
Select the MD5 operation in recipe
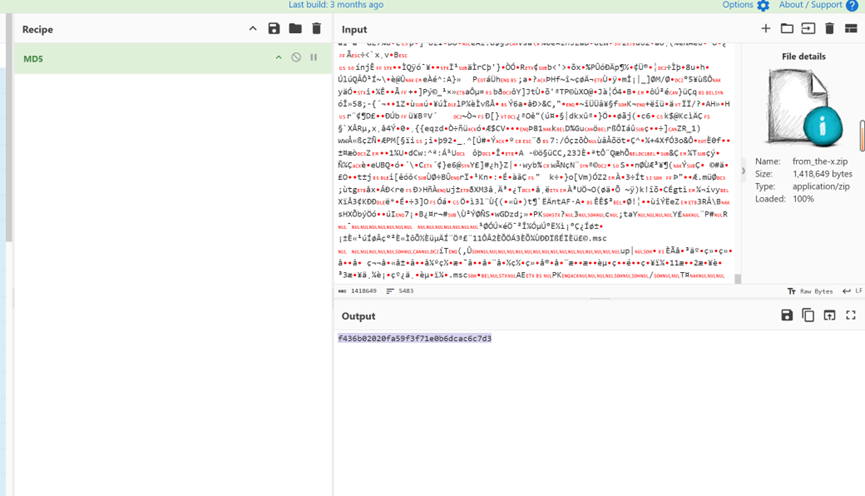[x=173, y=58]
